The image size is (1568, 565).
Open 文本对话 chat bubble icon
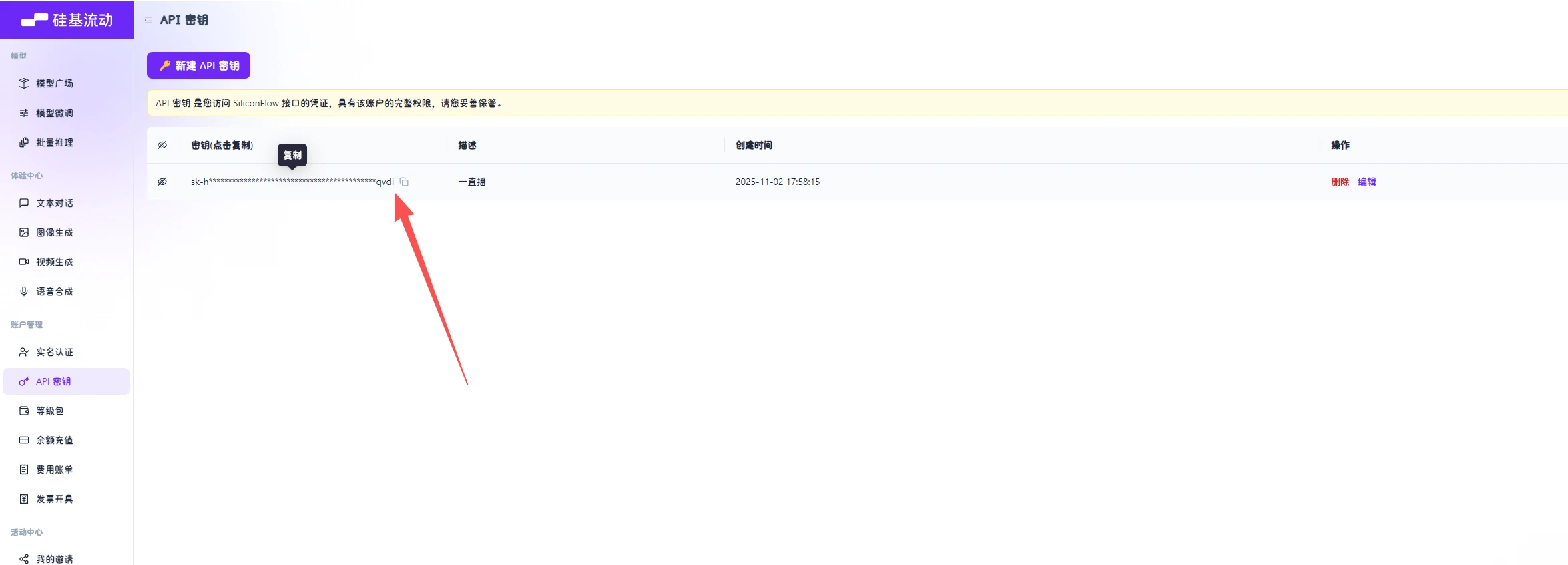(24, 203)
